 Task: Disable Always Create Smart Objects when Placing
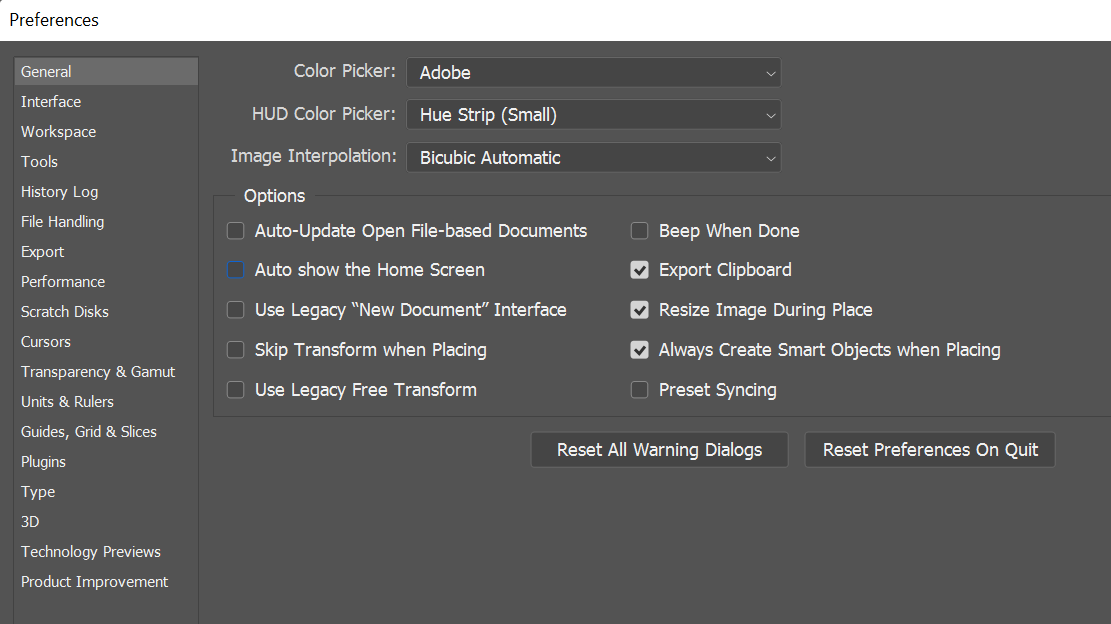(639, 350)
